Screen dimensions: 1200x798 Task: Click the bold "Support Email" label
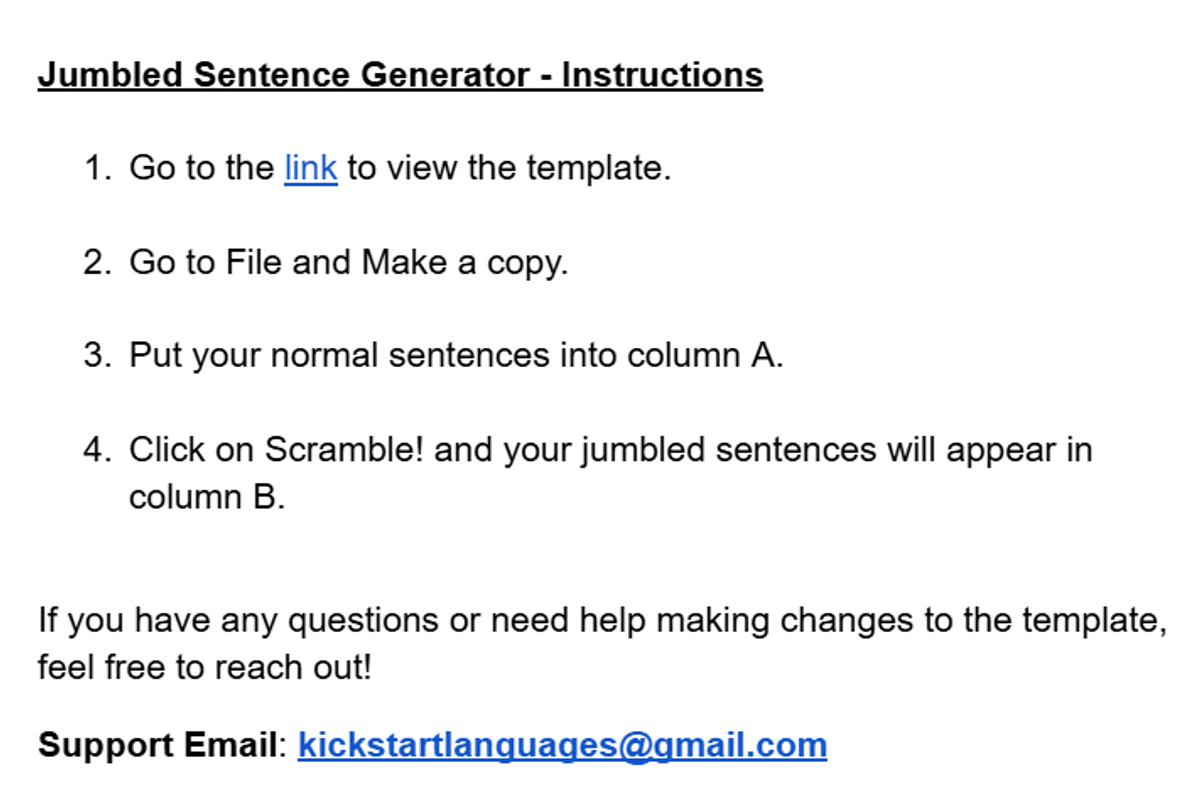156,745
